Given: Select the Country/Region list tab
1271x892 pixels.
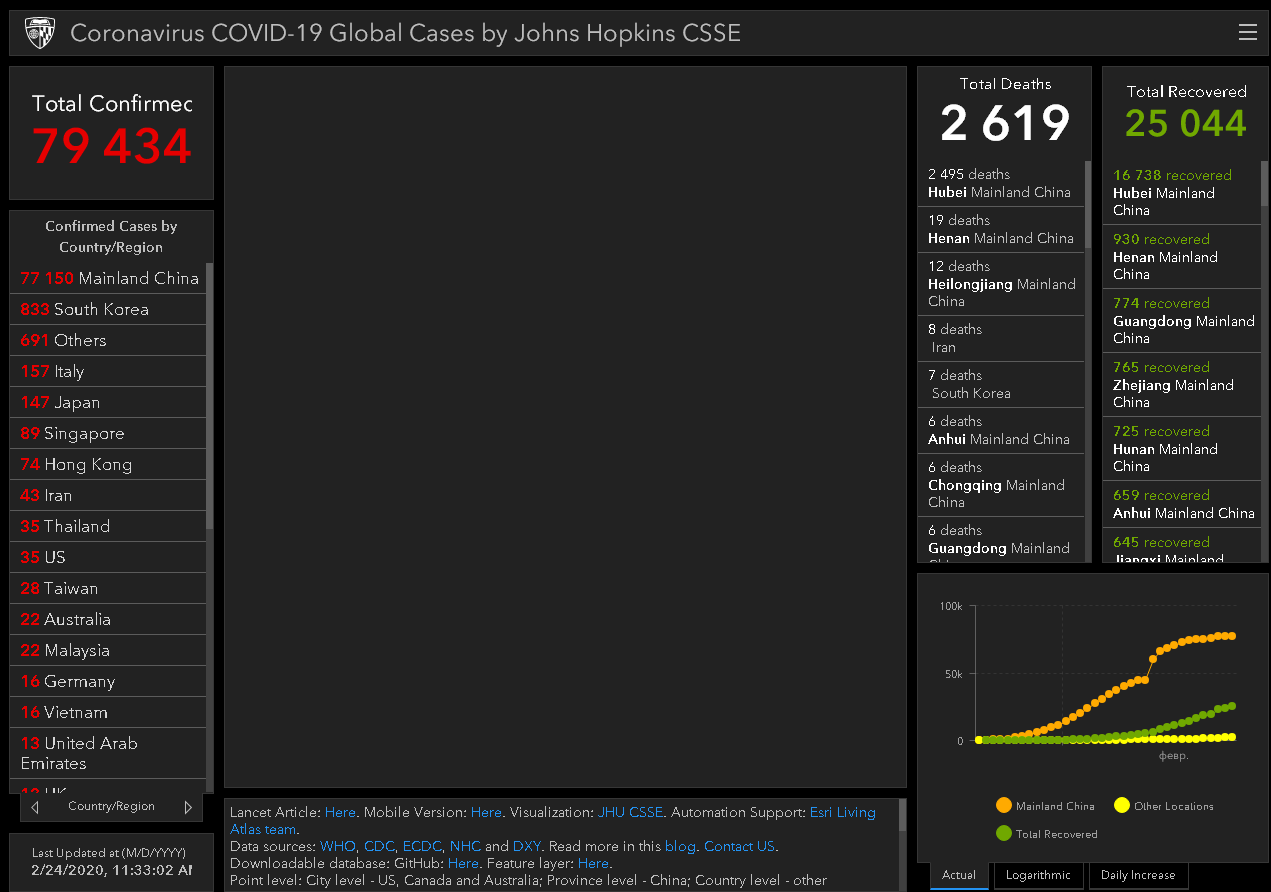Looking at the screenshot, I should tap(111, 807).
